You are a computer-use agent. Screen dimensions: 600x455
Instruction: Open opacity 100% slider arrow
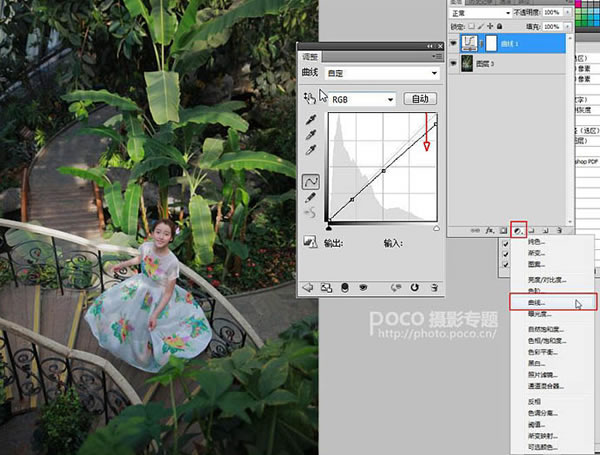pos(567,13)
